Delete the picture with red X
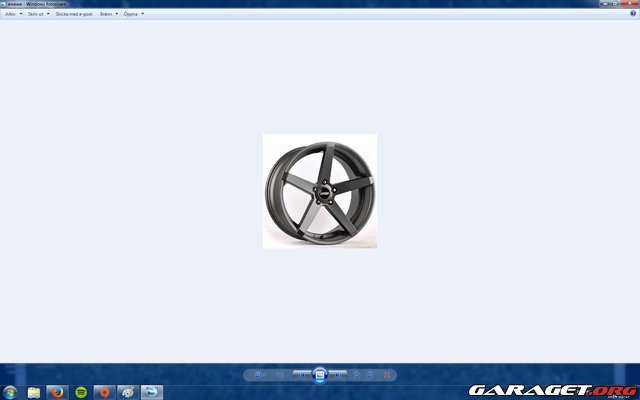The image size is (640, 400). [387, 375]
